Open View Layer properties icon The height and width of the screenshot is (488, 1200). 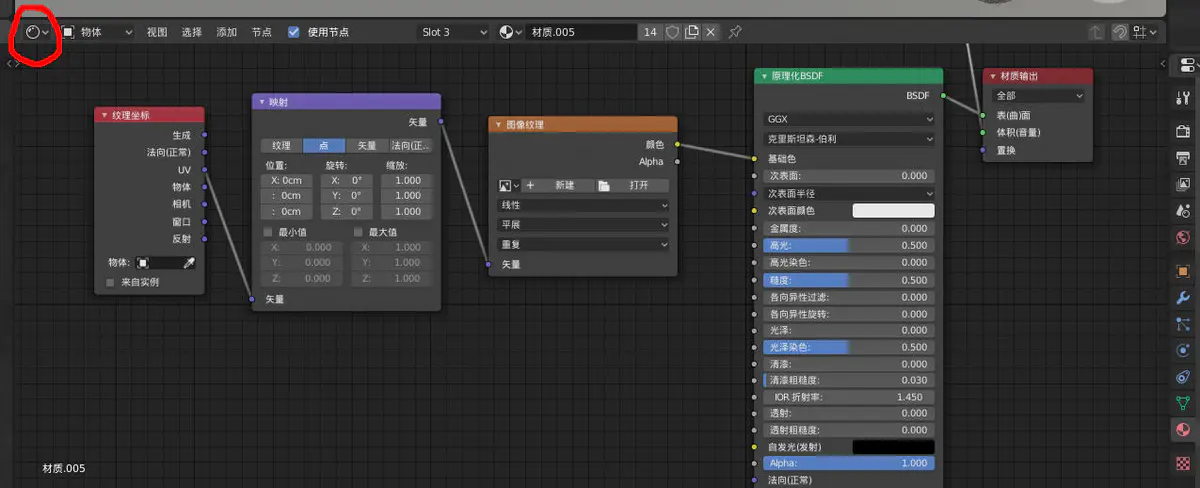coord(1183,184)
